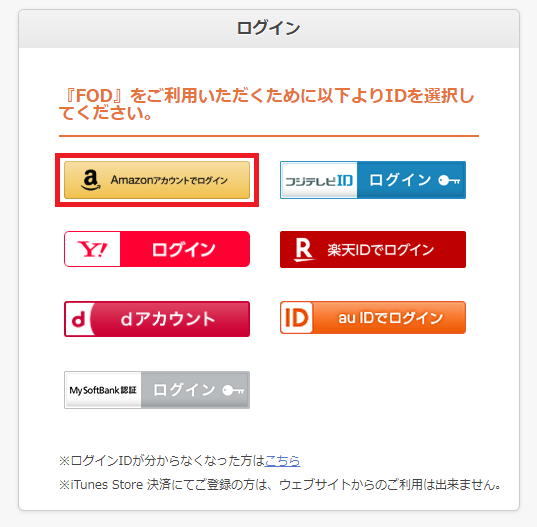Log in with Amazonアカウントでログイン button
537x527 pixels.
pyautogui.click(x=157, y=180)
